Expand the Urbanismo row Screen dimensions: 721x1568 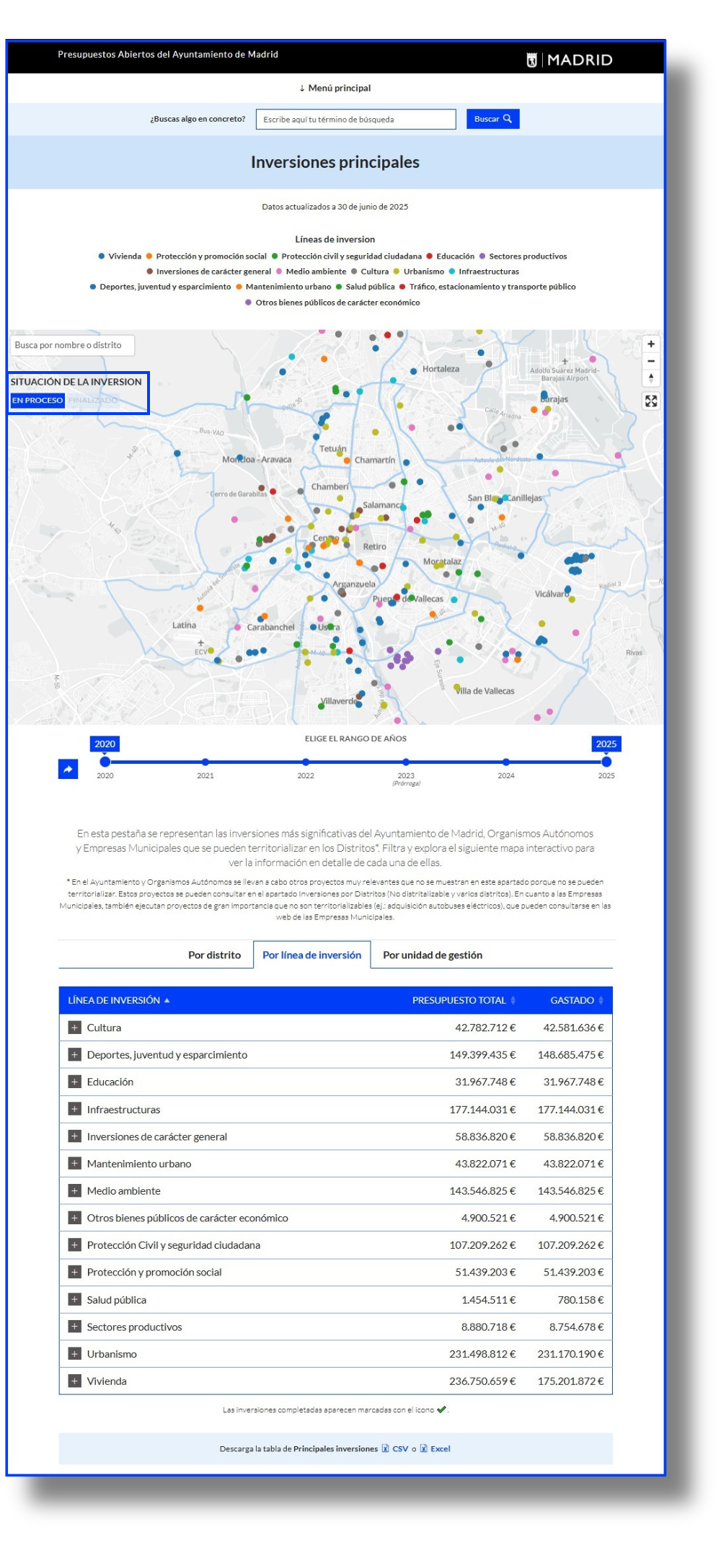click(x=74, y=1354)
